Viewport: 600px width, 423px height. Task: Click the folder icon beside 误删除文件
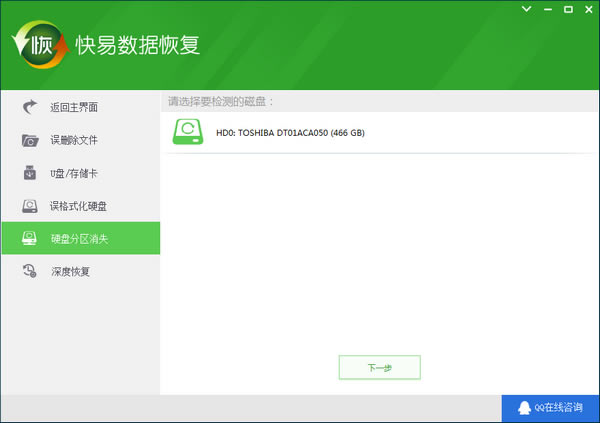tap(30, 140)
